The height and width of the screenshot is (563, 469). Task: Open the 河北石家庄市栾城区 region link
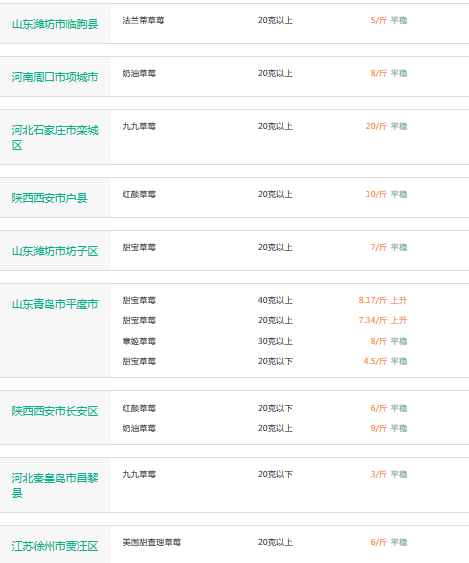[55, 138]
